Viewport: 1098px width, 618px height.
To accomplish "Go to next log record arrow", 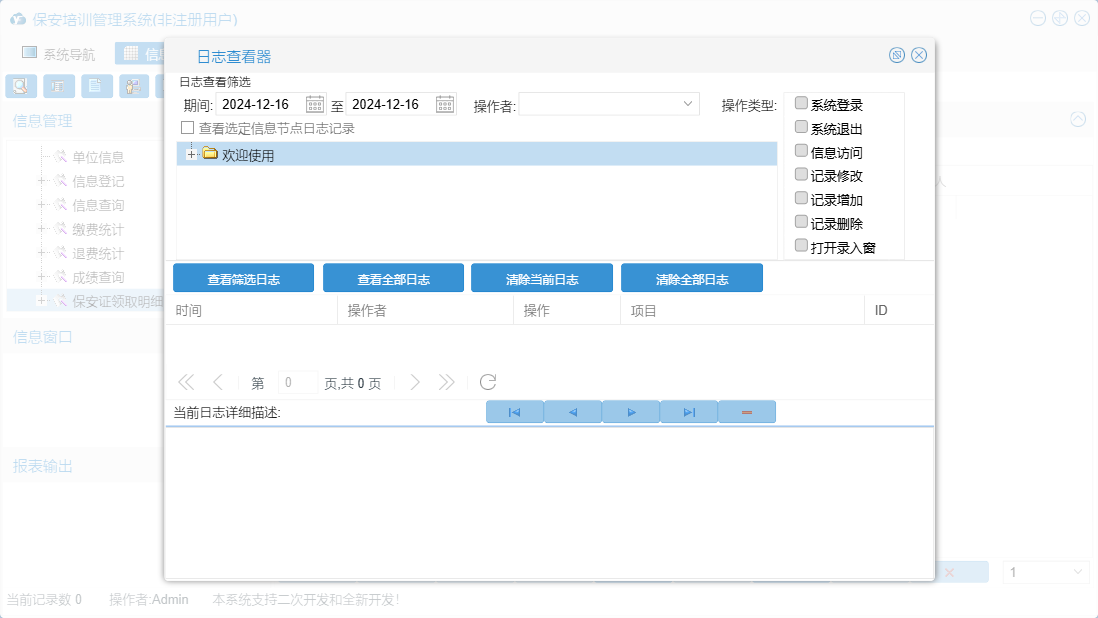I will pos(631,412).
